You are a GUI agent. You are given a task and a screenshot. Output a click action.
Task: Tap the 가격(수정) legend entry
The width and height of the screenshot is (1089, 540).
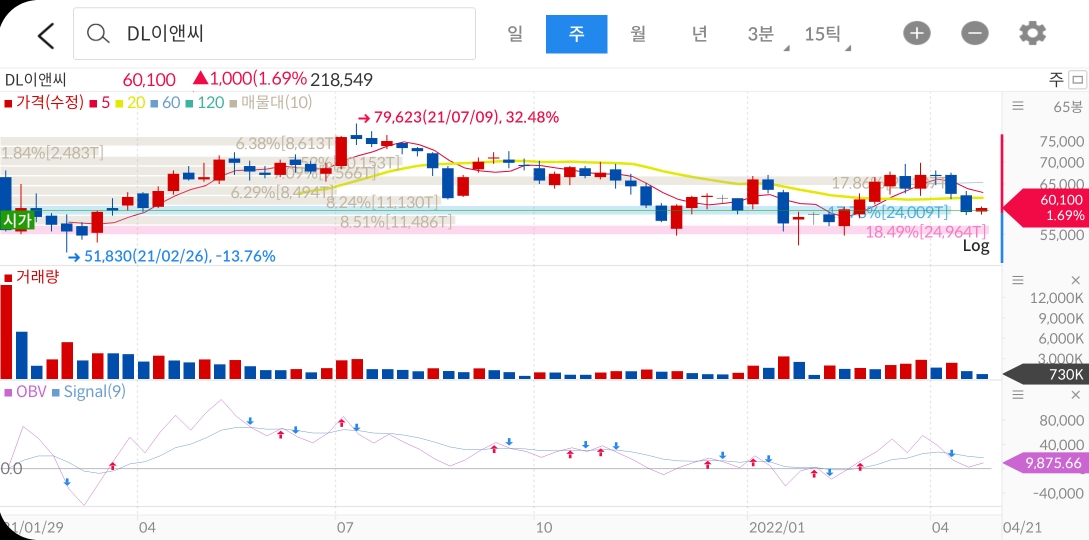pos(44,103)
